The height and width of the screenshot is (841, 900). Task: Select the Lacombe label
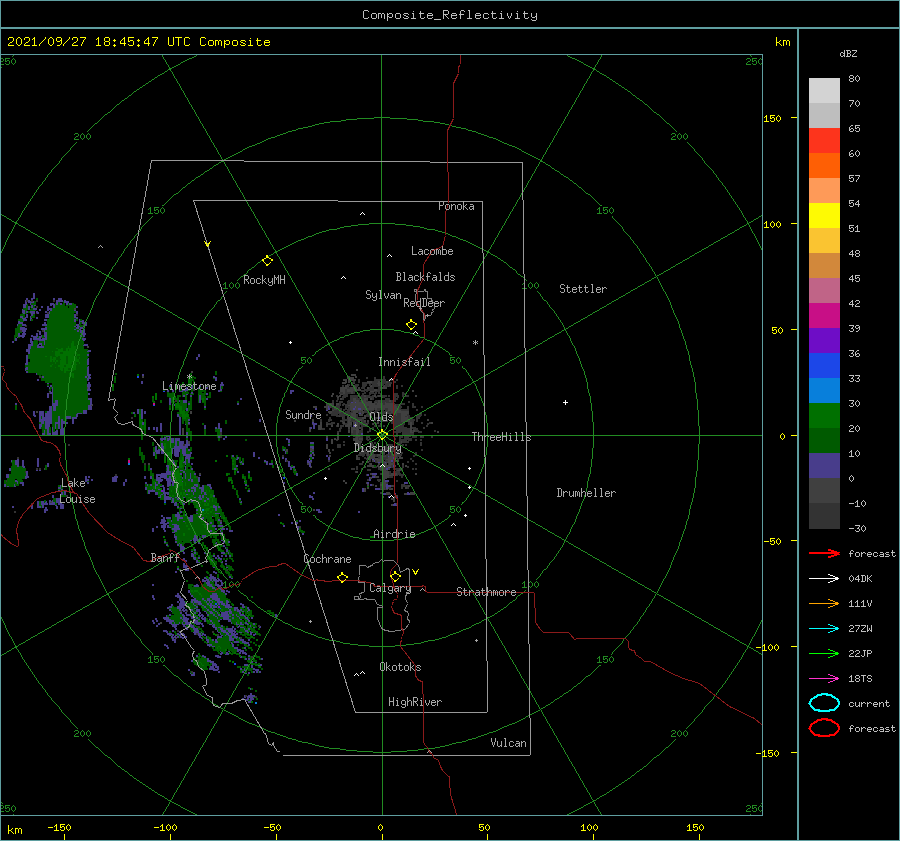(x=432, y=251)
